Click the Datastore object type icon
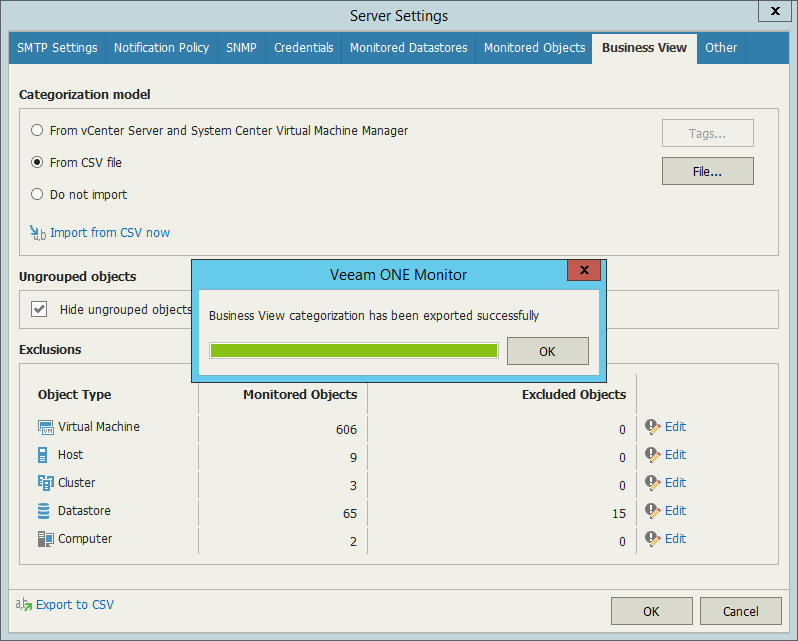798x641 pixels. click(44, 511)
